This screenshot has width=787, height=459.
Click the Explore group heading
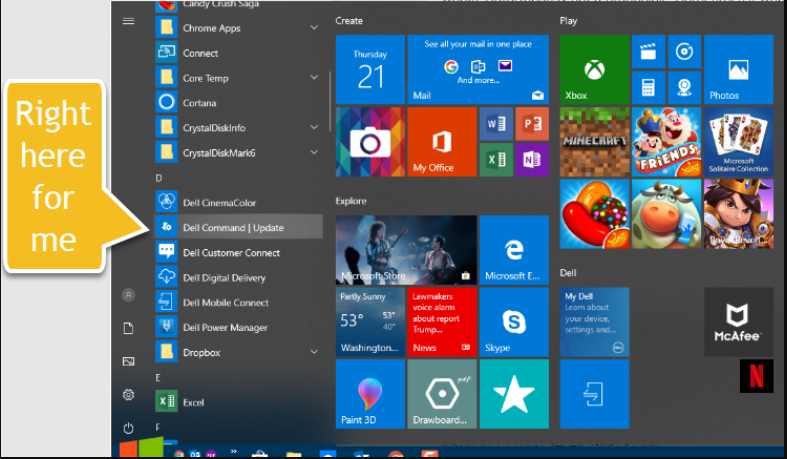[351, 201]
